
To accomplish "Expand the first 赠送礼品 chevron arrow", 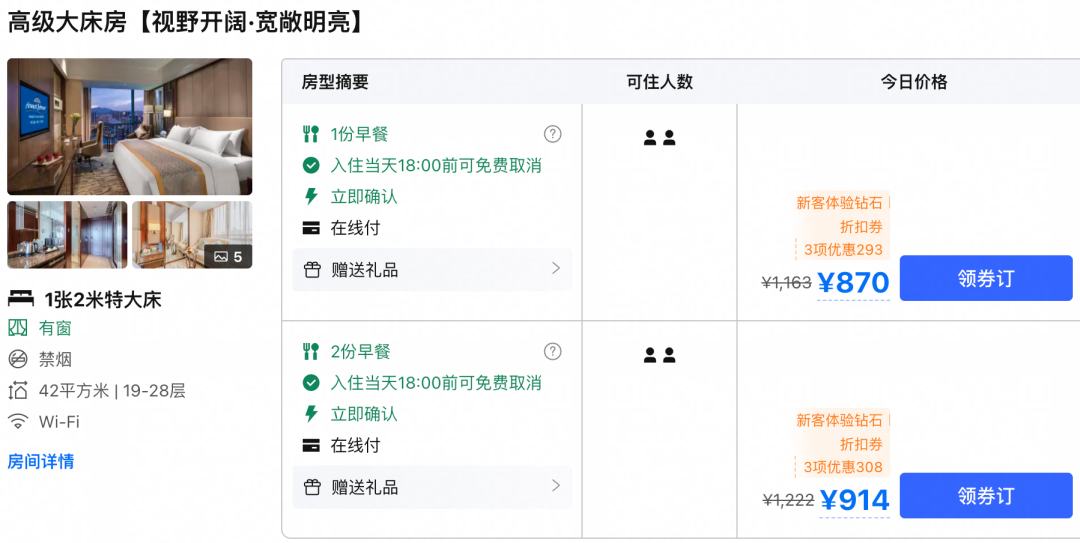I will point(556,269).
